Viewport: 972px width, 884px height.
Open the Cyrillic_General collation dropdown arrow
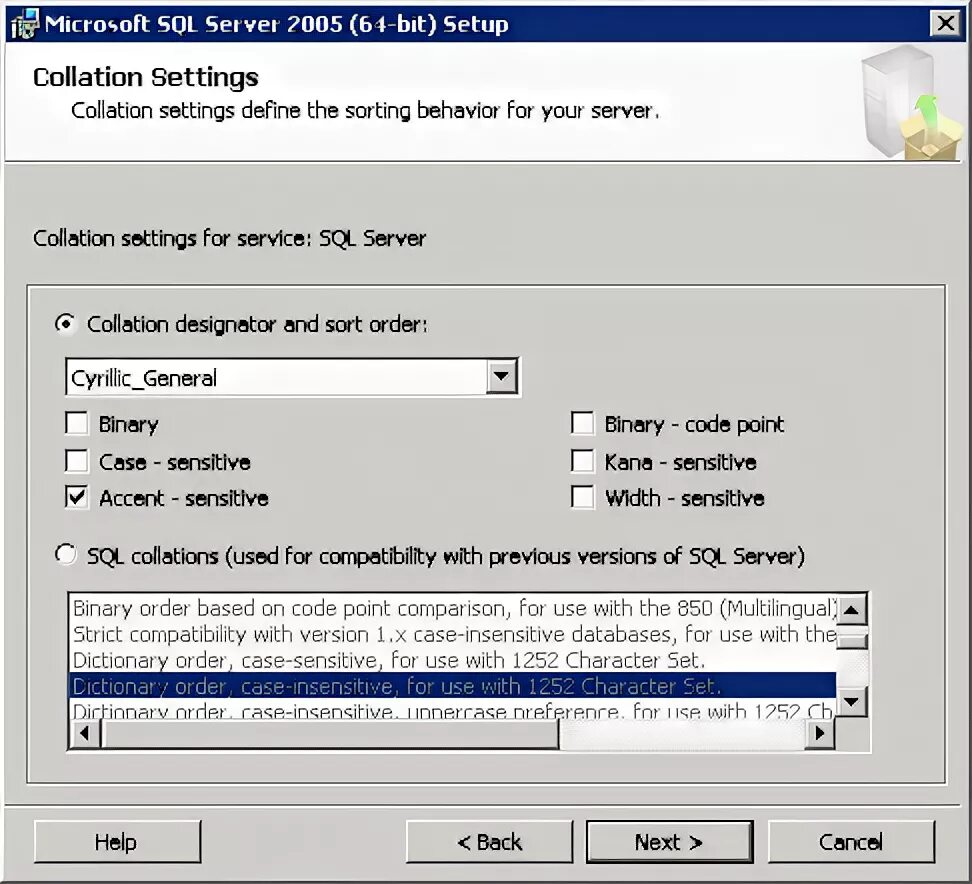point(501,376)
